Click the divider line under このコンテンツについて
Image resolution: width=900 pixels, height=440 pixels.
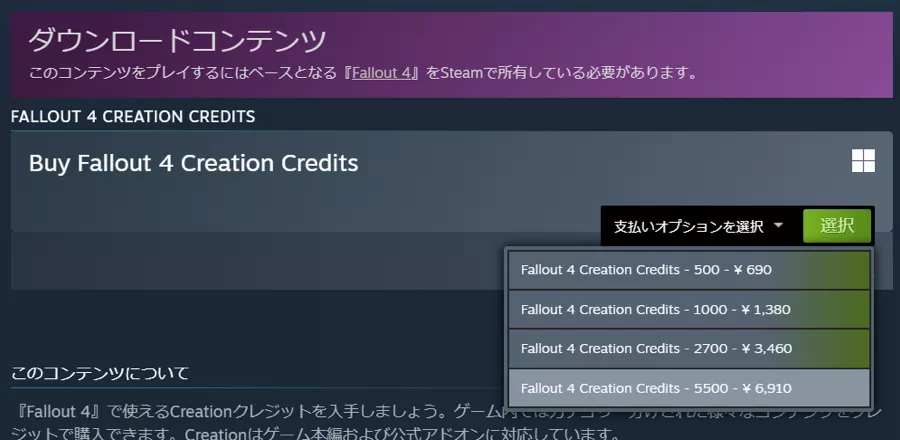(250, 389)
